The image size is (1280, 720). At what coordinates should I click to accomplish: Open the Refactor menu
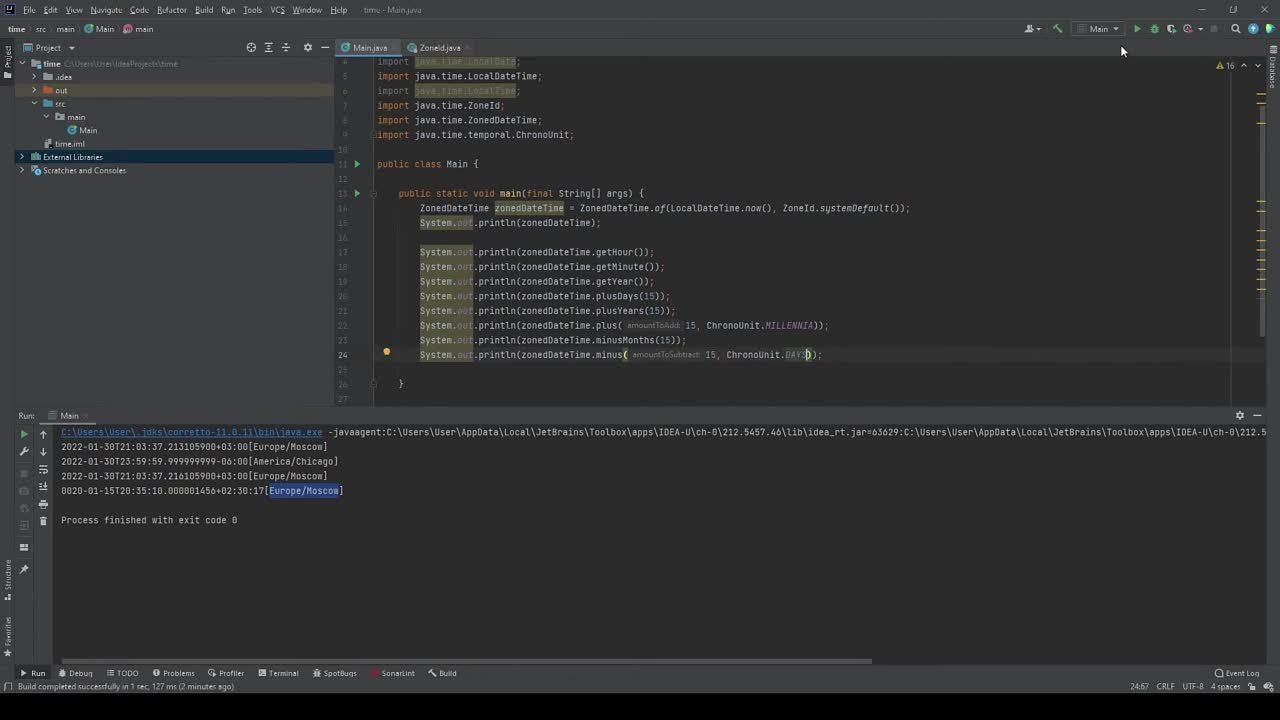(172, 10)
